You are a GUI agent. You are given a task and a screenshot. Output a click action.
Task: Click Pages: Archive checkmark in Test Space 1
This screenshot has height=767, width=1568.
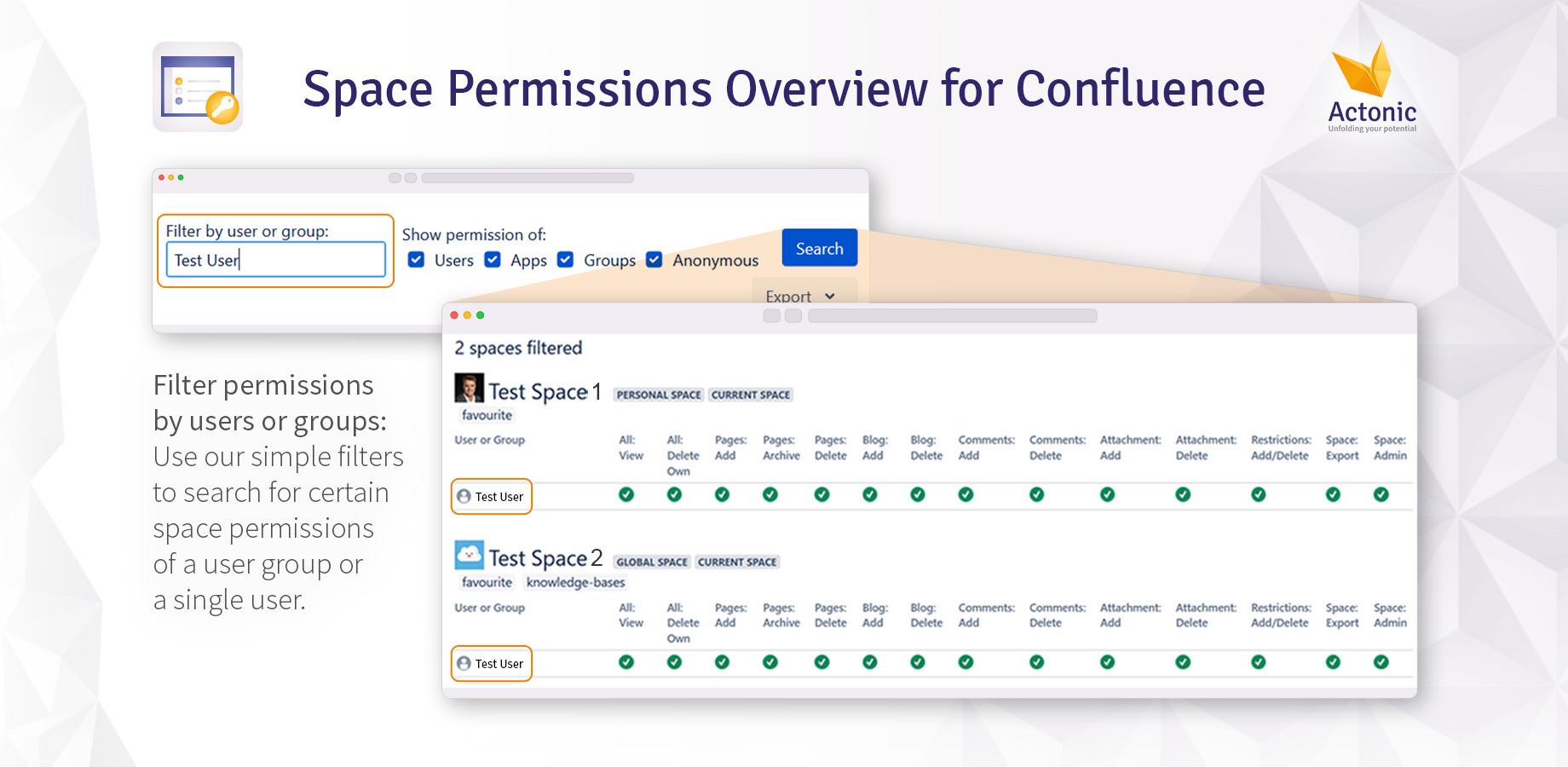[770, 494]
